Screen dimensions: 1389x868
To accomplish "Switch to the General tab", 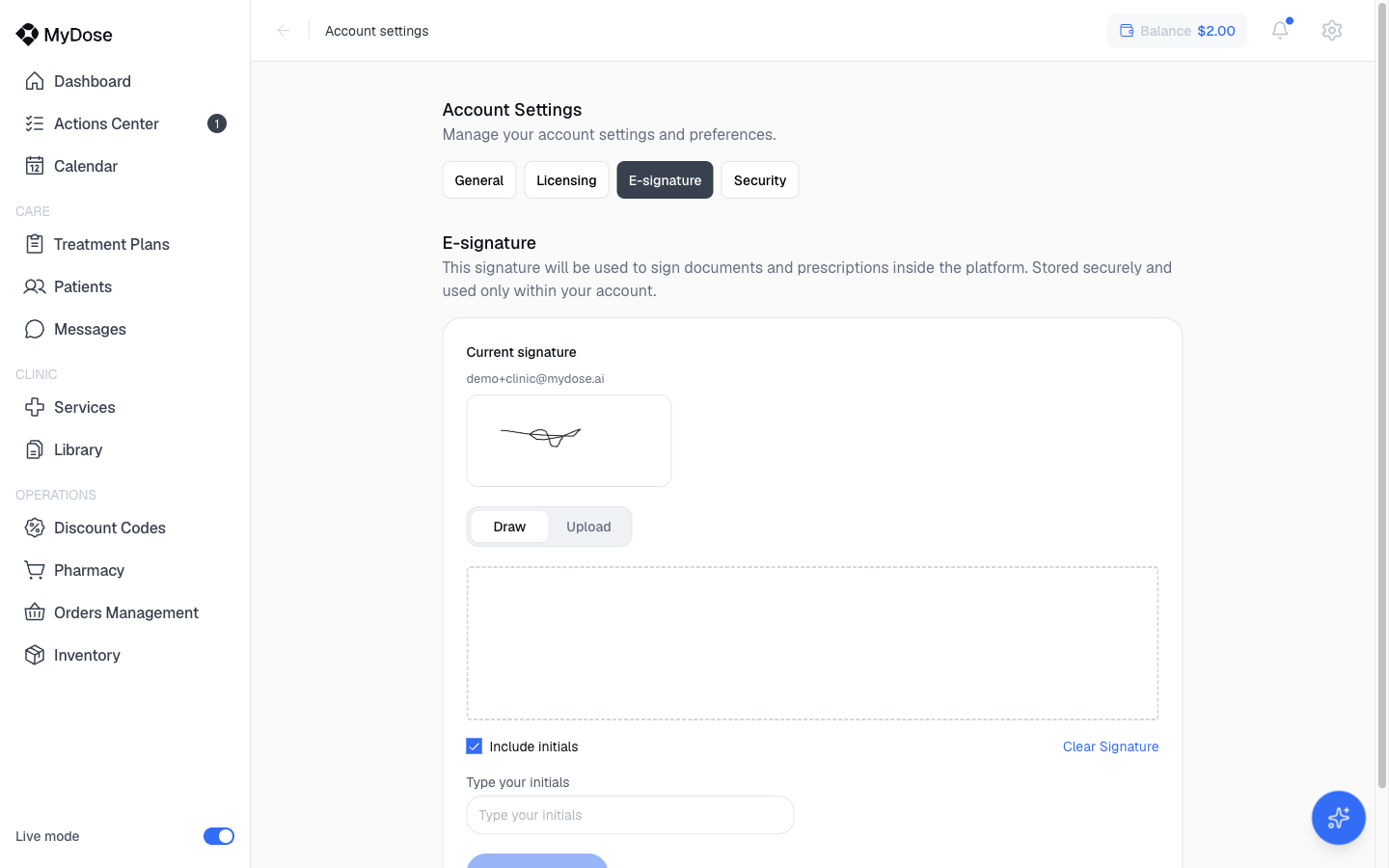I will pyautogui.click(x=479, y=180).
